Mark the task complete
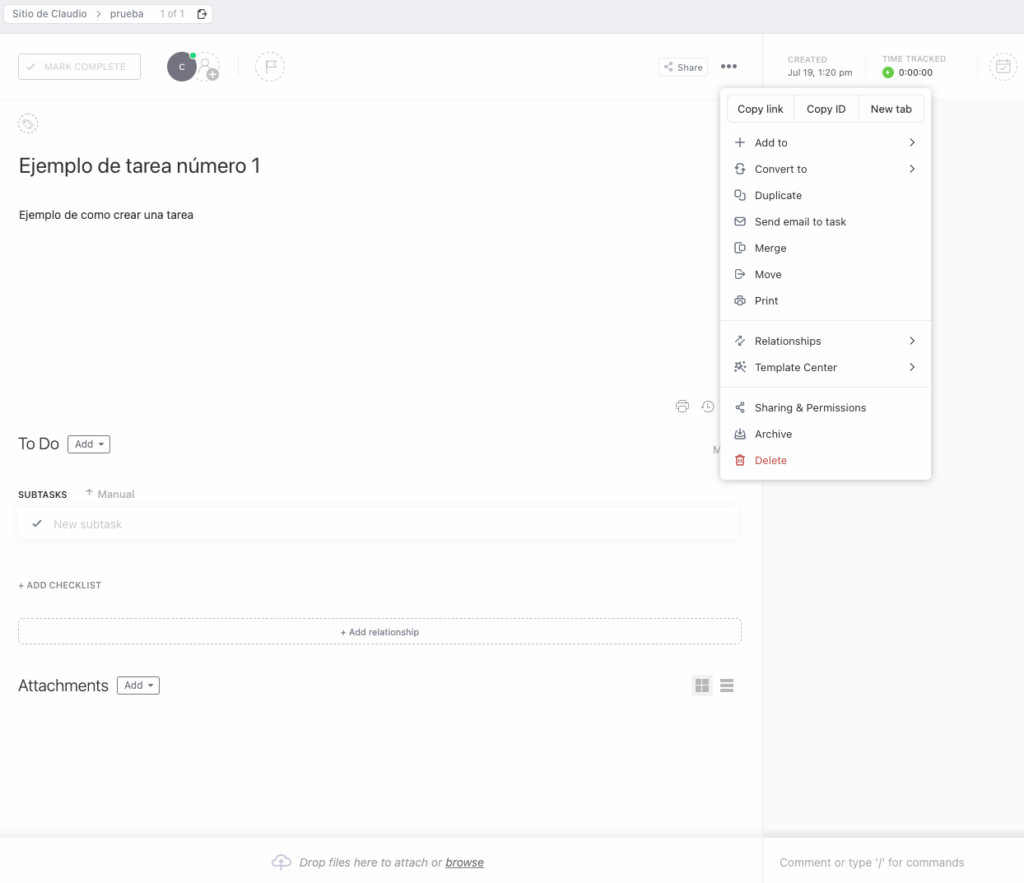The height and width of the screenshot is (883, 1024). coord(79,66)
